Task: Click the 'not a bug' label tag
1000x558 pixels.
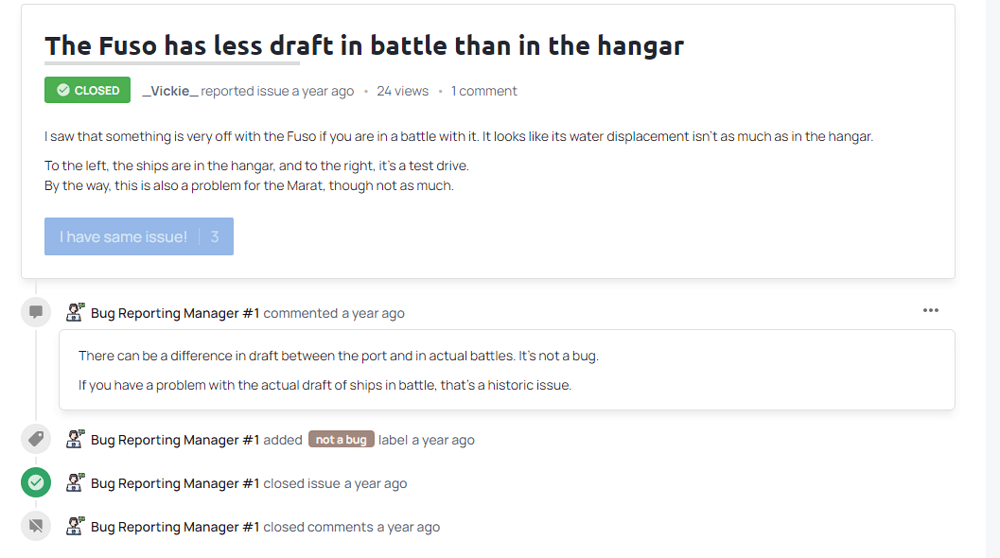Action: (341, 440)
